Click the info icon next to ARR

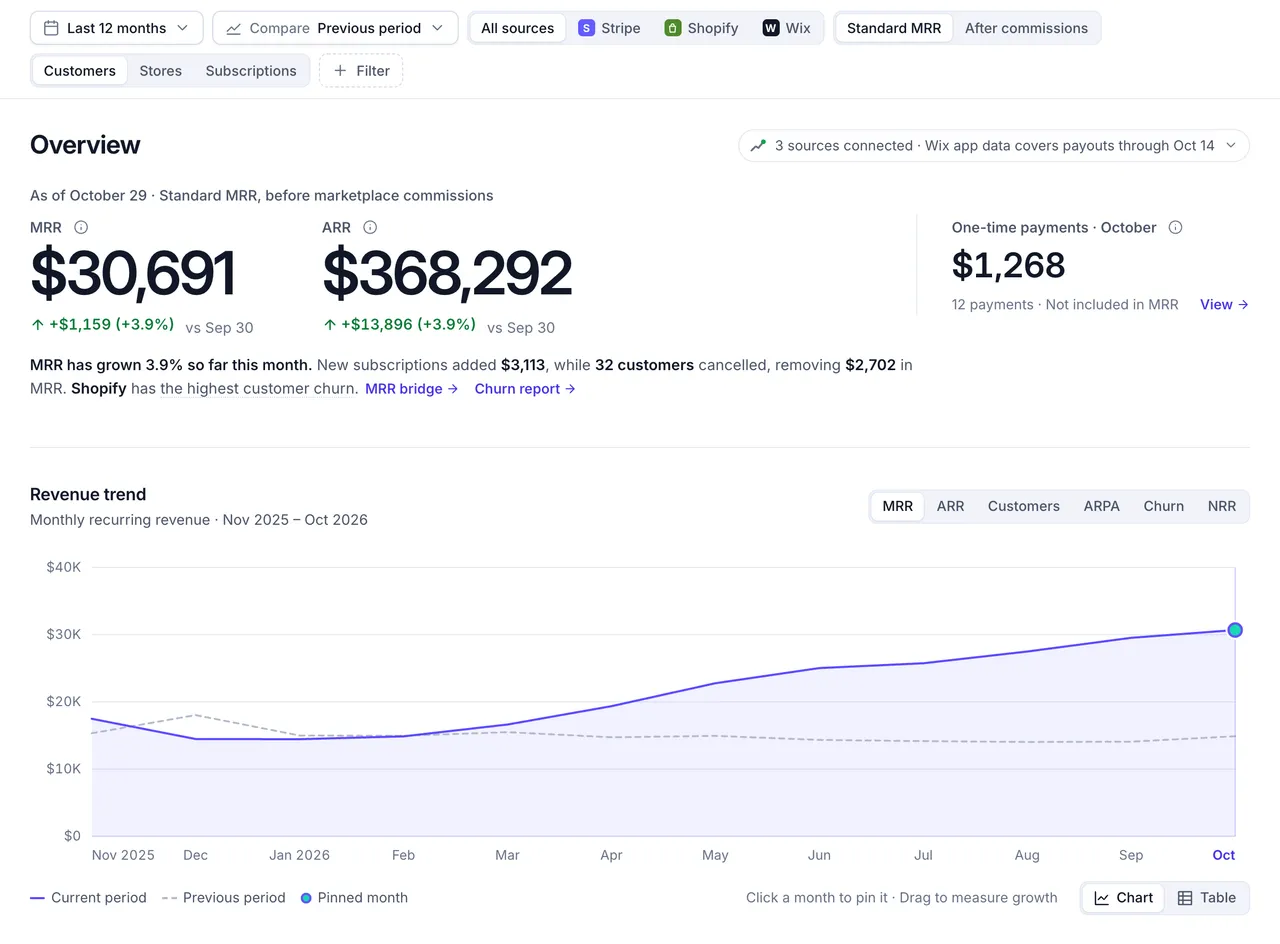370,227
